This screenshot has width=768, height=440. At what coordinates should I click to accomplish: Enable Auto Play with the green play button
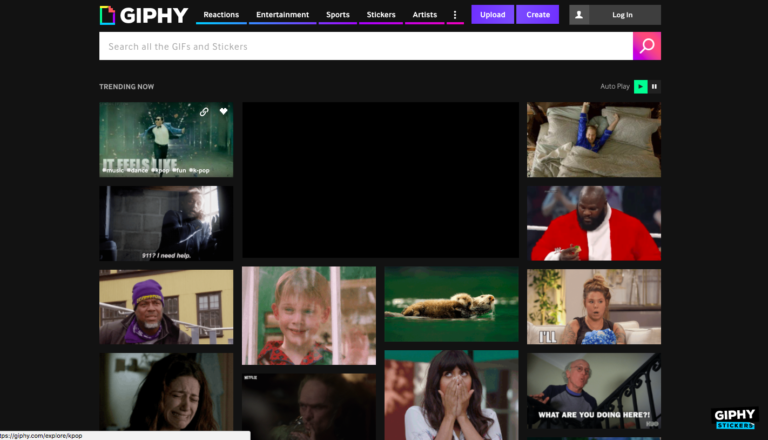(640, 87)
